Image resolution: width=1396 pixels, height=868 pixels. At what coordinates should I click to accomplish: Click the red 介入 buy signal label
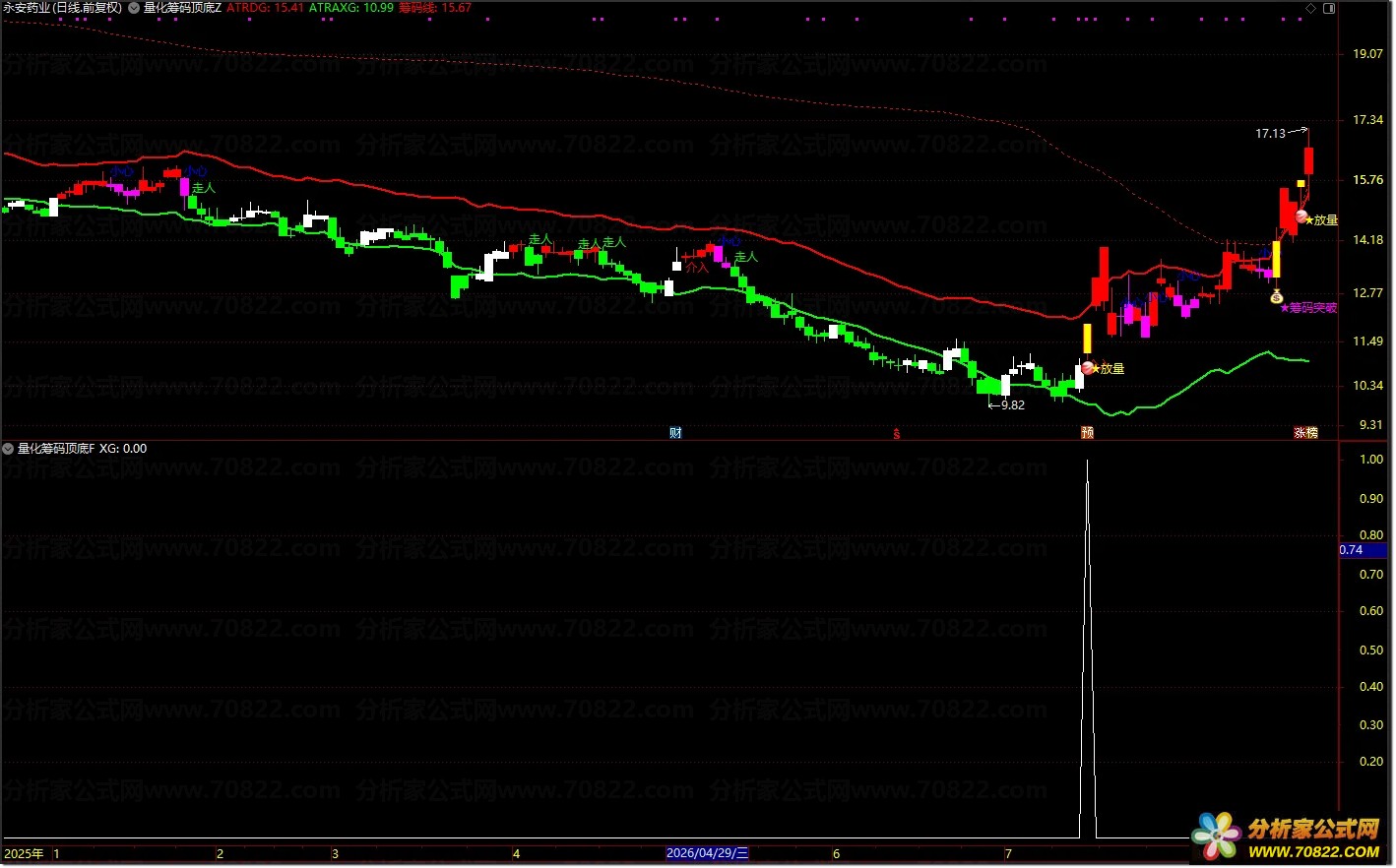697,268
